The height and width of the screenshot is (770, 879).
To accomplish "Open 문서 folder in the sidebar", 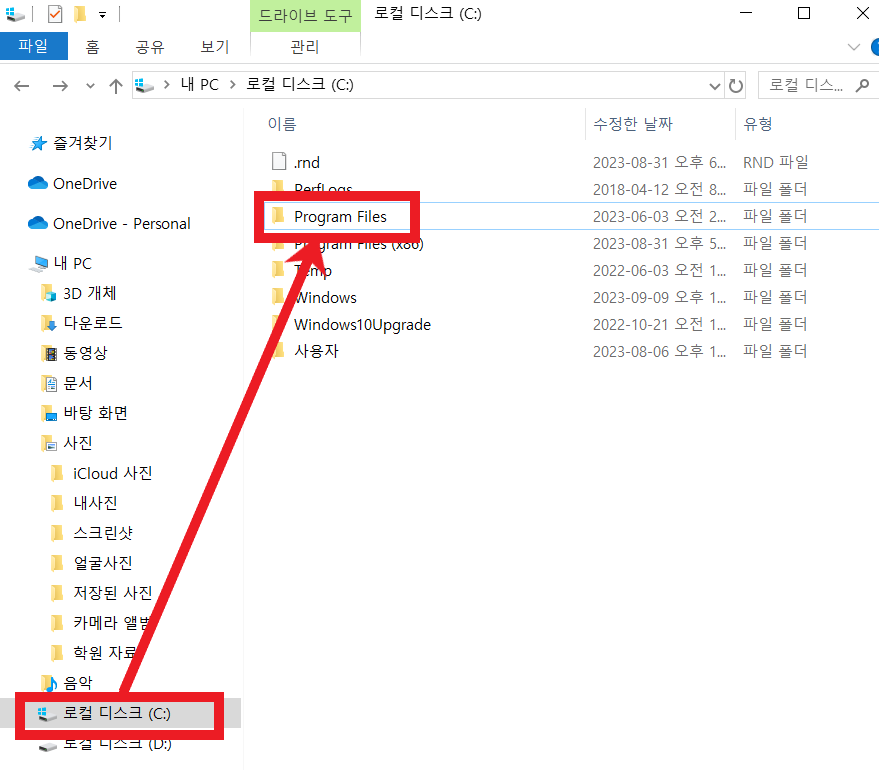I will point(78,383).
